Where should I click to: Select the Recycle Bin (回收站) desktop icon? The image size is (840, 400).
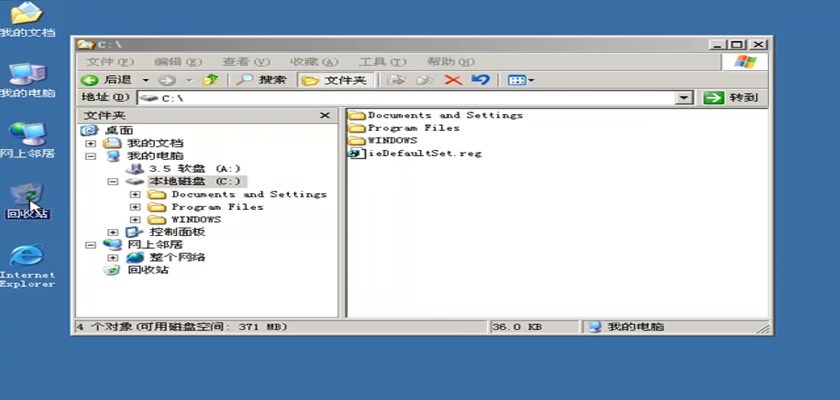click(27, 196)
